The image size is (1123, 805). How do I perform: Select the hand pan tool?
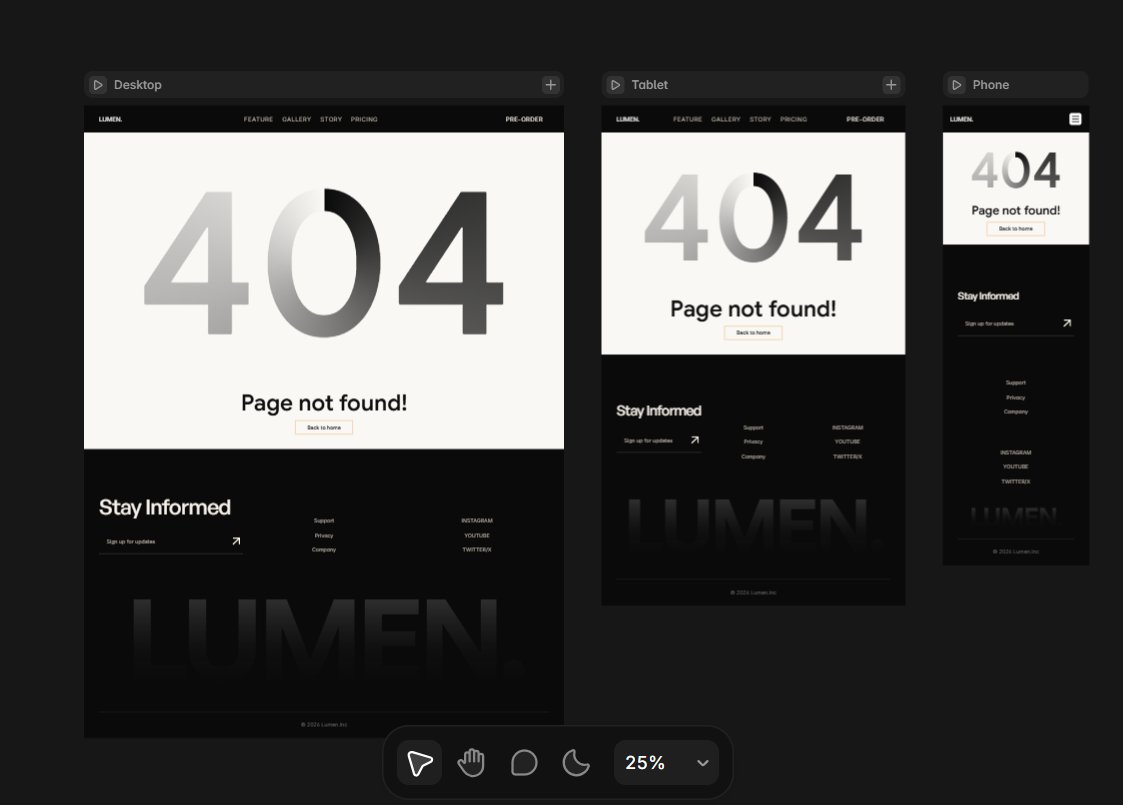pyautogui.click(x=471, y=763)
